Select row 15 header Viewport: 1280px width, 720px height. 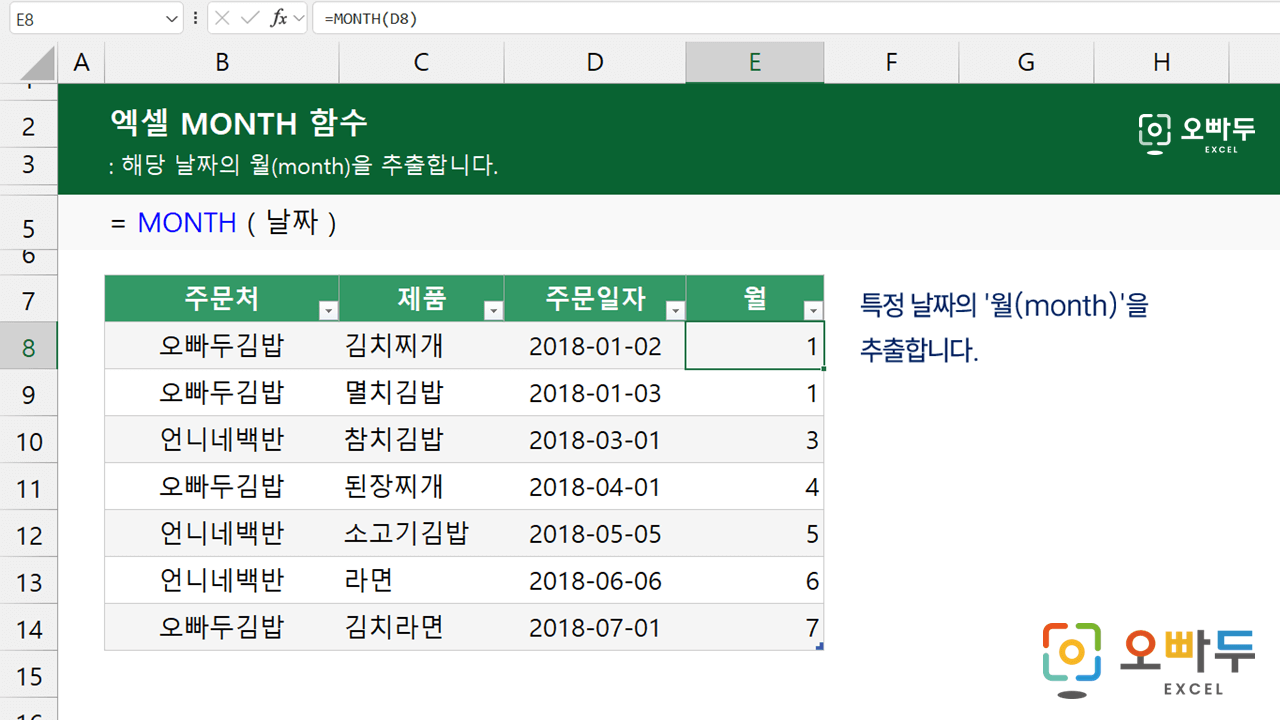click(28, 675)
